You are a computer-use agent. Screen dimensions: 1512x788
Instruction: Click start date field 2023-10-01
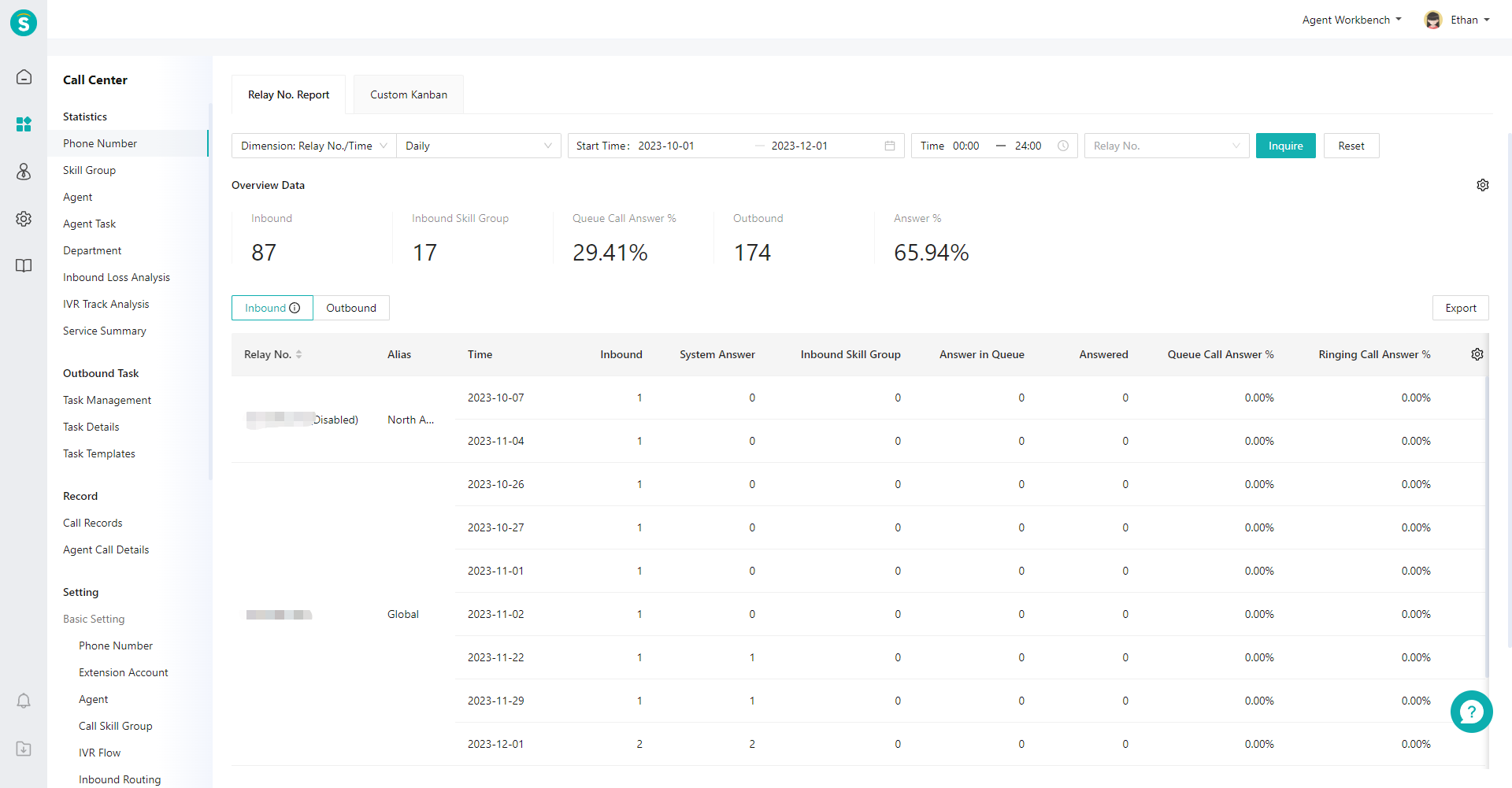tap(666, 146)
